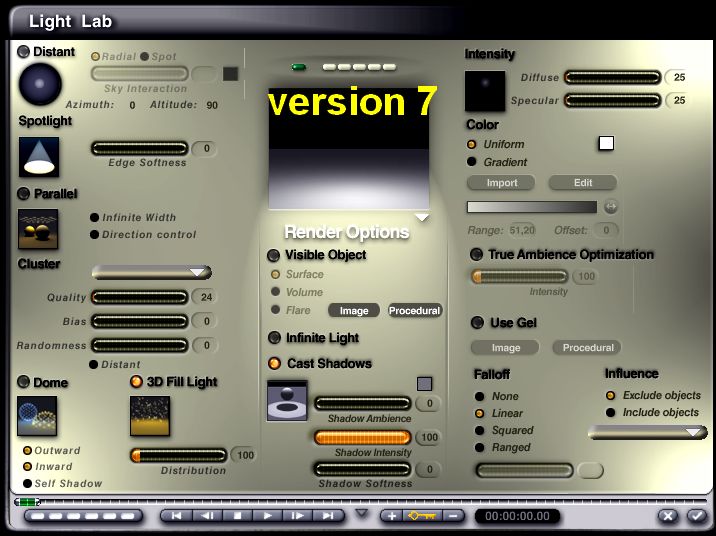The height and width of the screenshot is (536, 716).
Task: Set Falloff to Ranged
Action: pyautogui.click(x=479, y=447)
